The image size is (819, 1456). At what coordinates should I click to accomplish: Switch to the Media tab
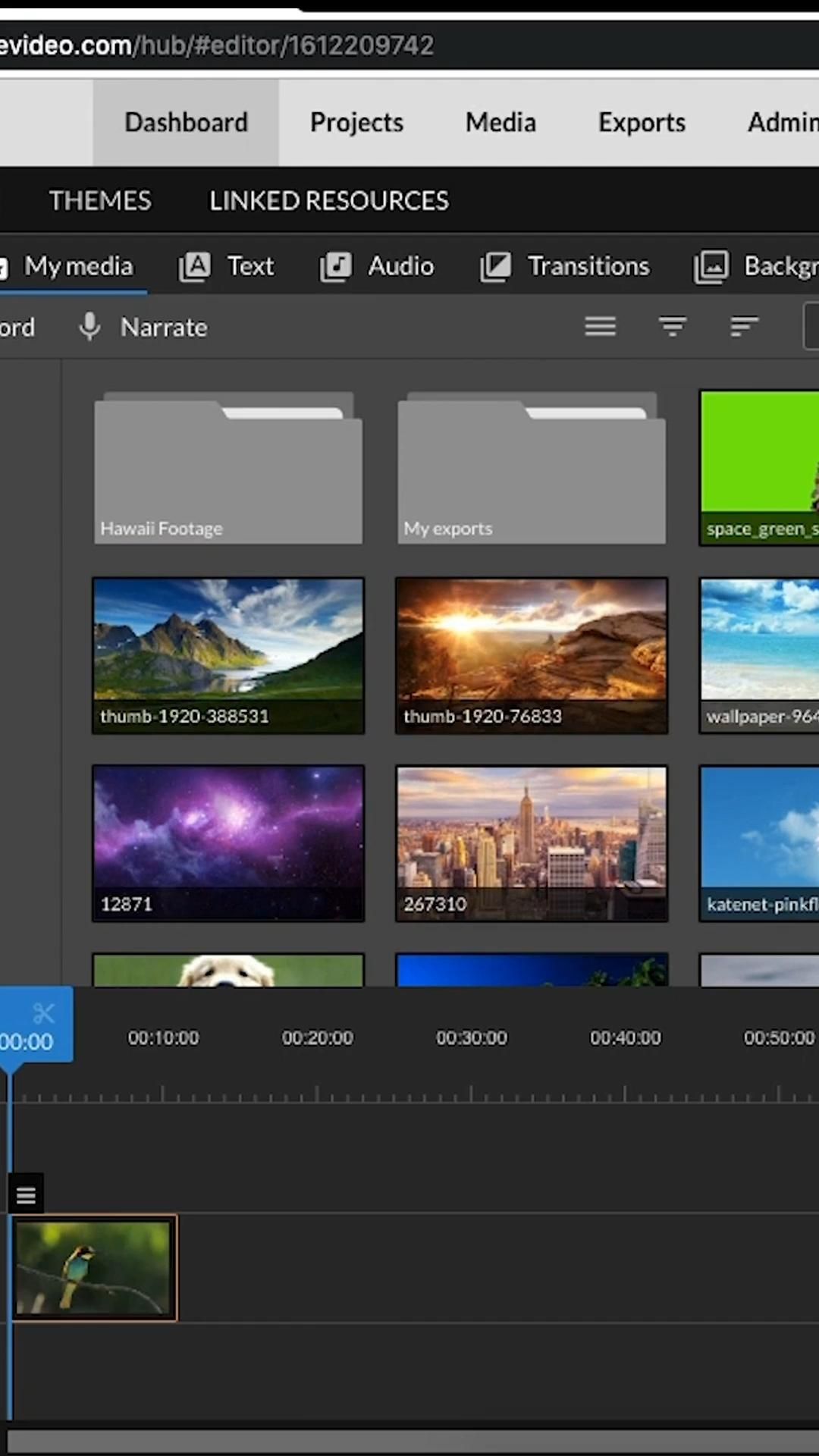(x=500, y=122)
